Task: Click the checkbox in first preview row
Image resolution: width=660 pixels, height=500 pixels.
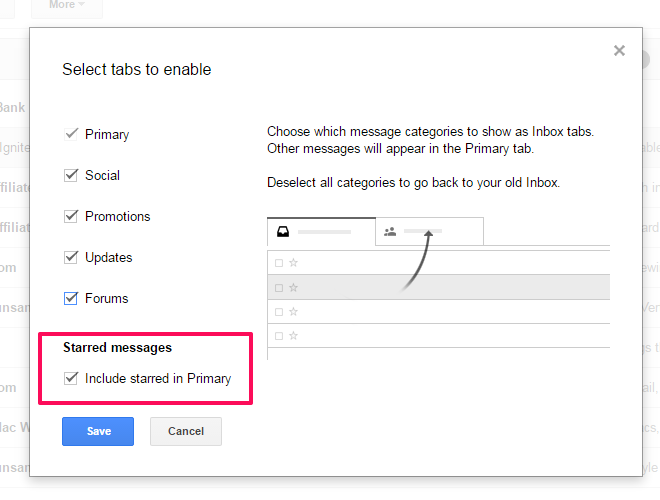Action: [279, 263]
